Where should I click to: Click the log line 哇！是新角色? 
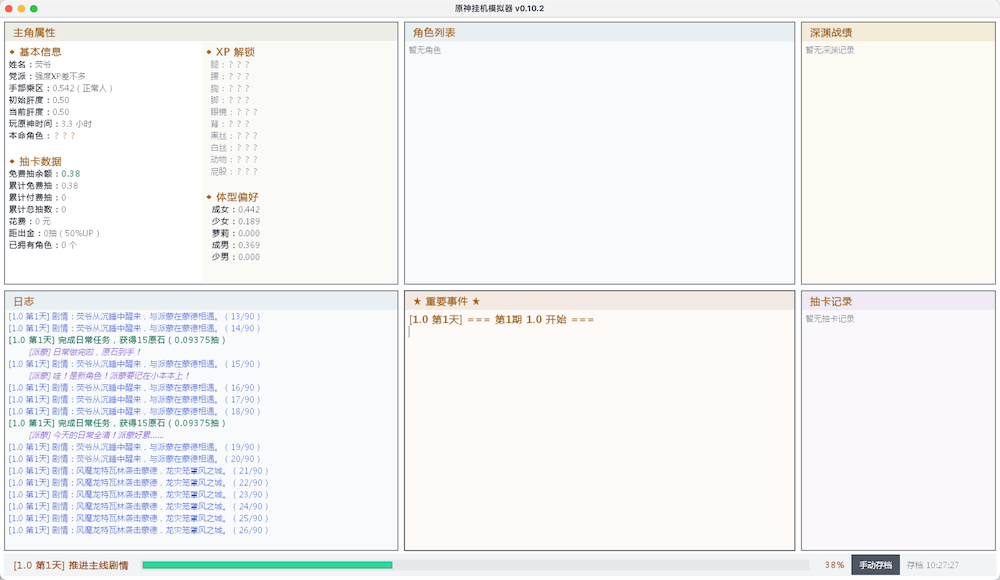click(x=109, y=376)
